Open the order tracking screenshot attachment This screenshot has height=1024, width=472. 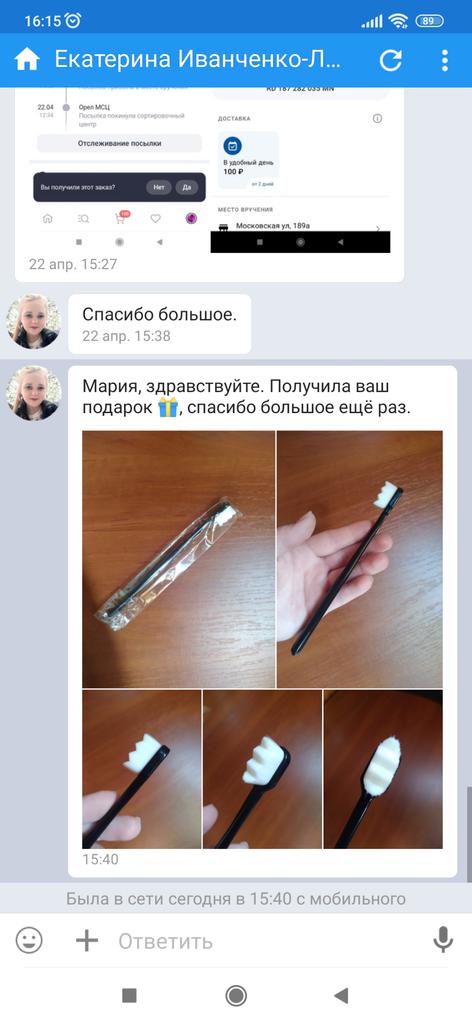pyautogui.click(x=210, y=170)
